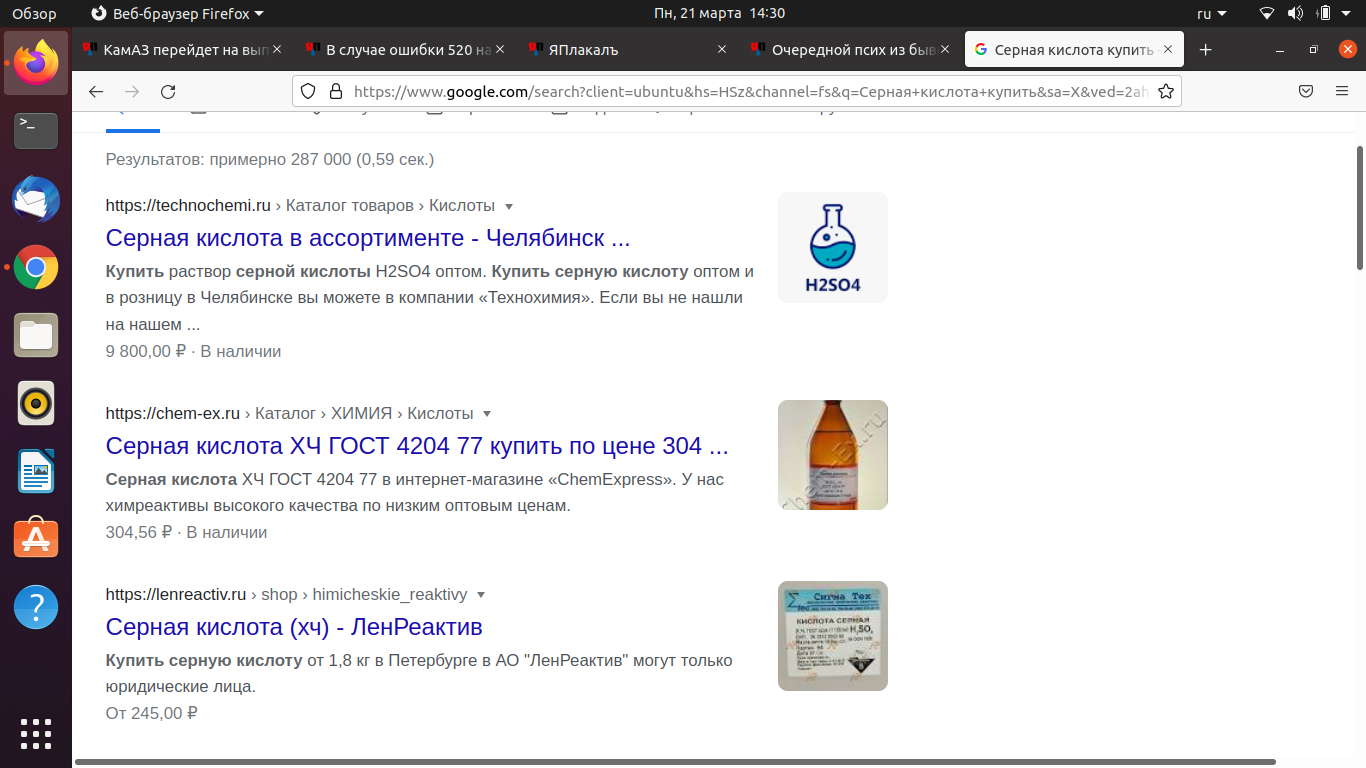Image resolution: width=1366 pixels, height=768 pixels.
Task: Click the vertical page scrollbar thumb
Action: pos(1359,208)
